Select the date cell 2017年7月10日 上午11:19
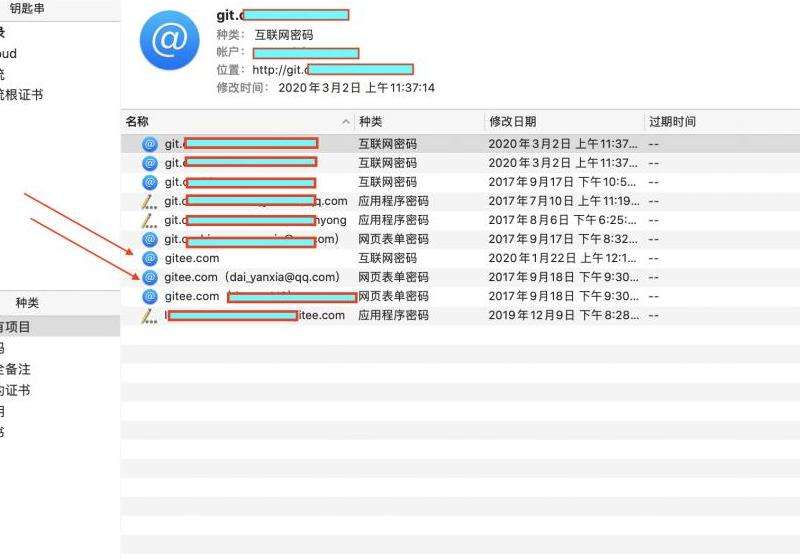 [564, 201]
